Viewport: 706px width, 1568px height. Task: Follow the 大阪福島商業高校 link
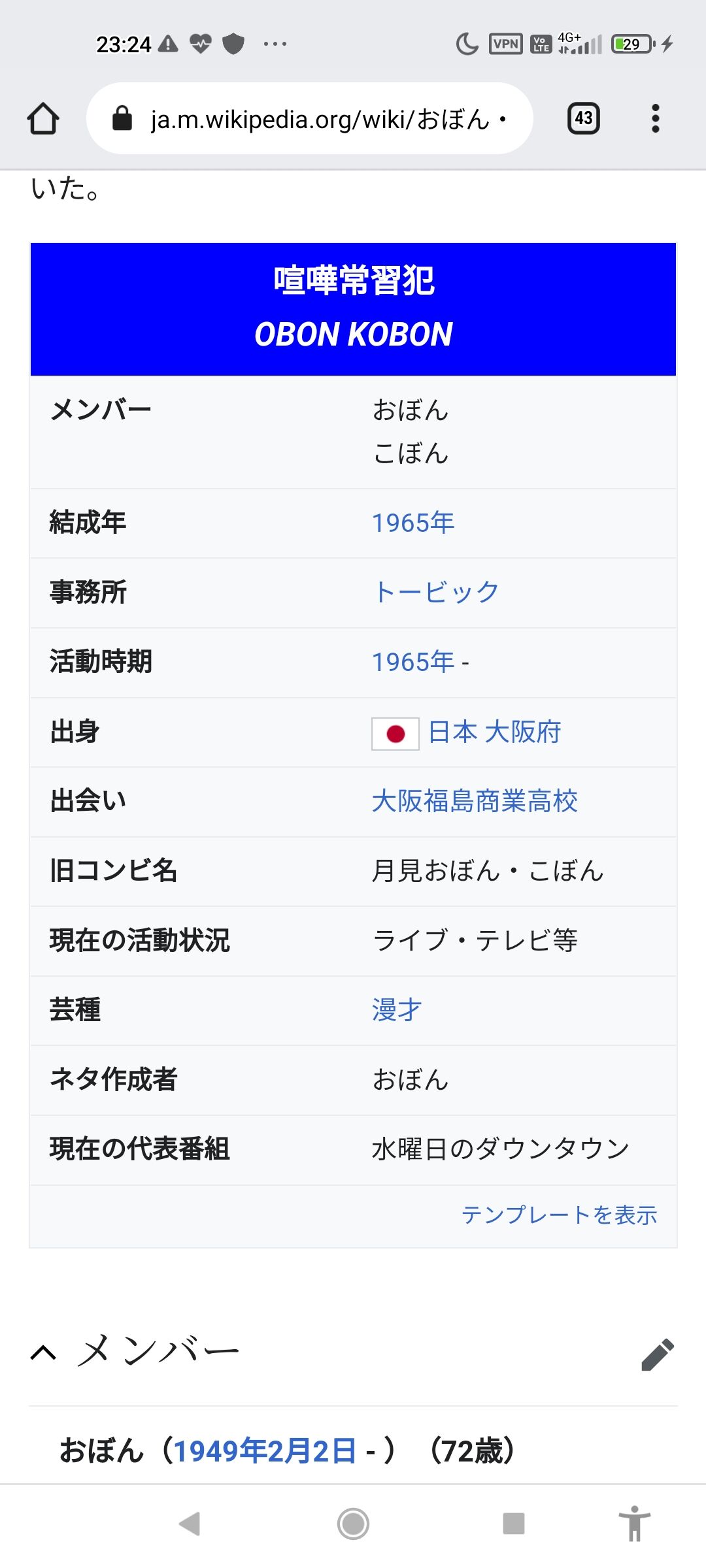point(475,801)
